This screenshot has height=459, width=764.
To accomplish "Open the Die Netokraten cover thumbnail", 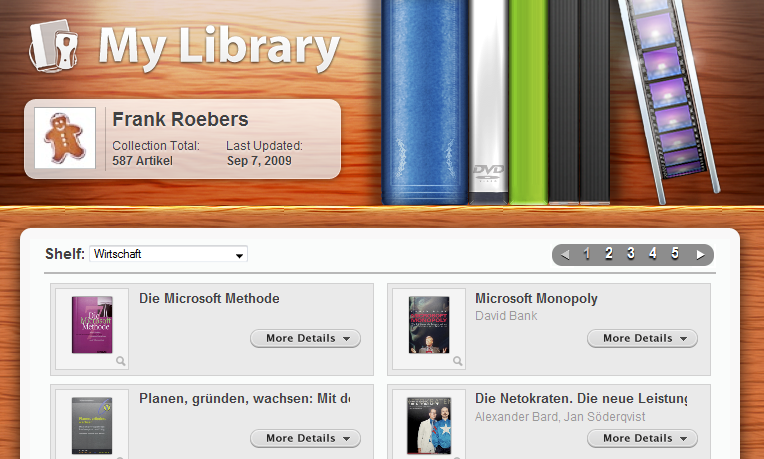I will tap(429, 425).
